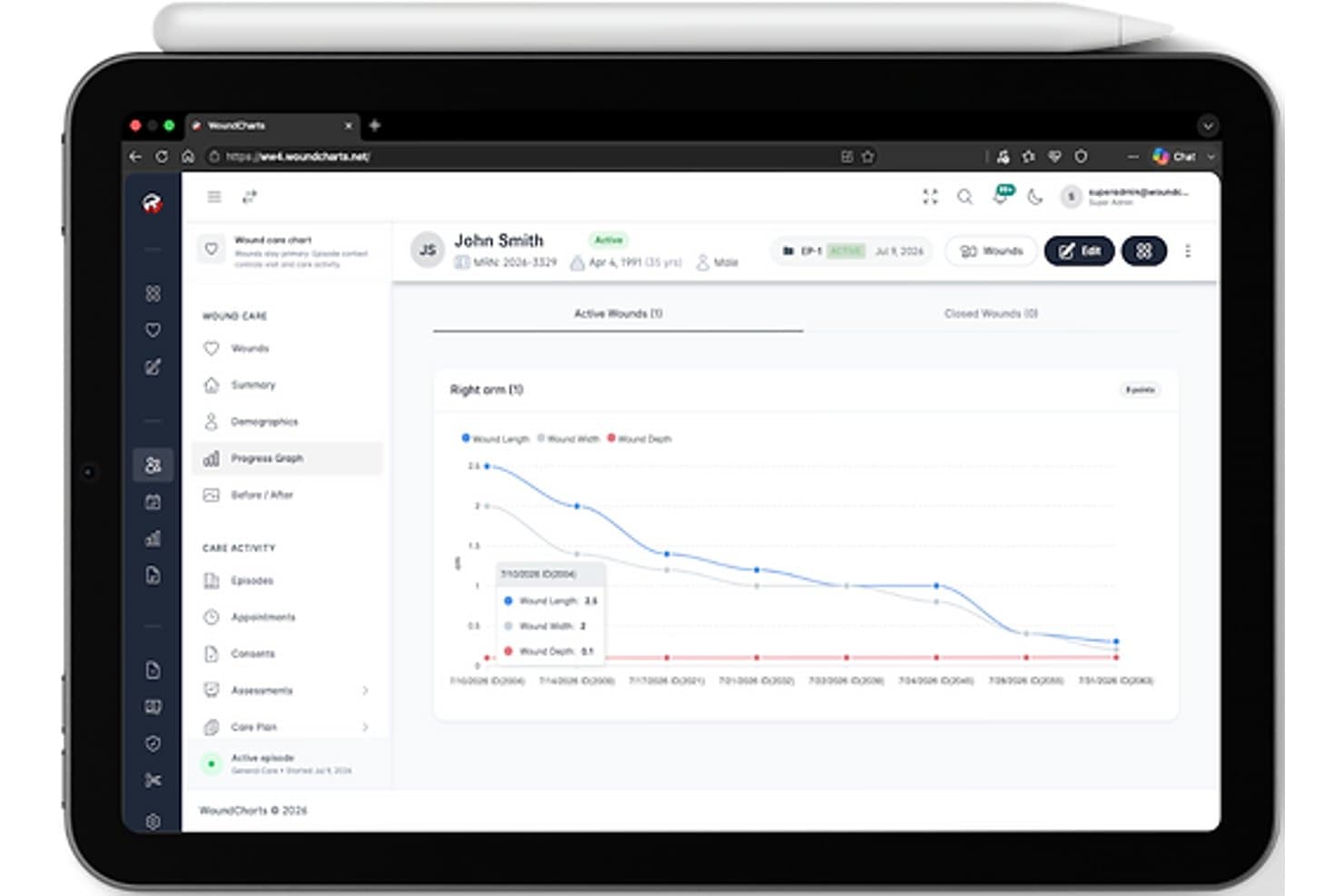This screenshot has height=896, width=1344.
Task: Click the pencil edit icon in the dark sidebar
Action: [x=153, y=368]
